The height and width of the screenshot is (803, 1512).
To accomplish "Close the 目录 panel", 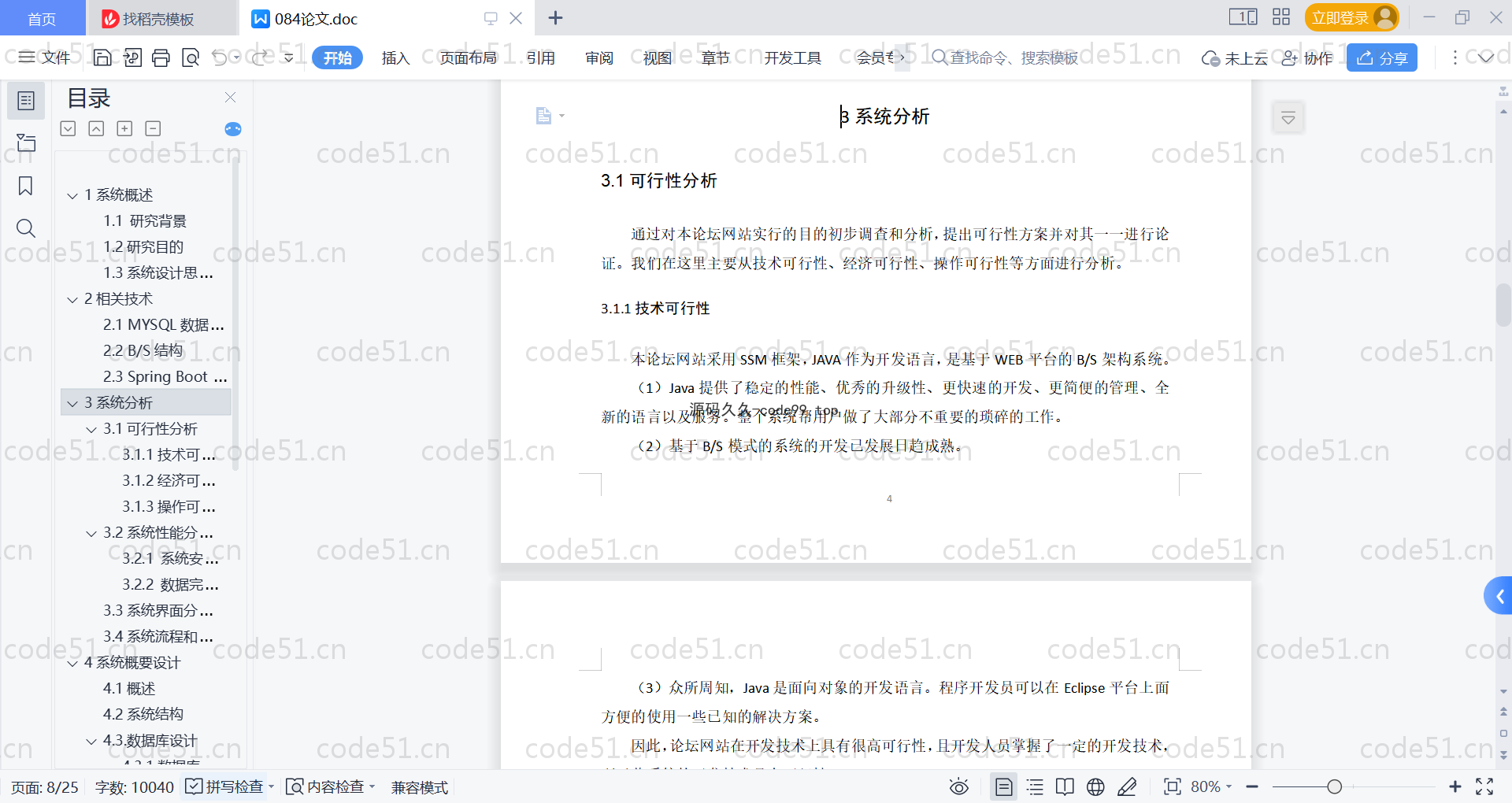I will (230, 97).
